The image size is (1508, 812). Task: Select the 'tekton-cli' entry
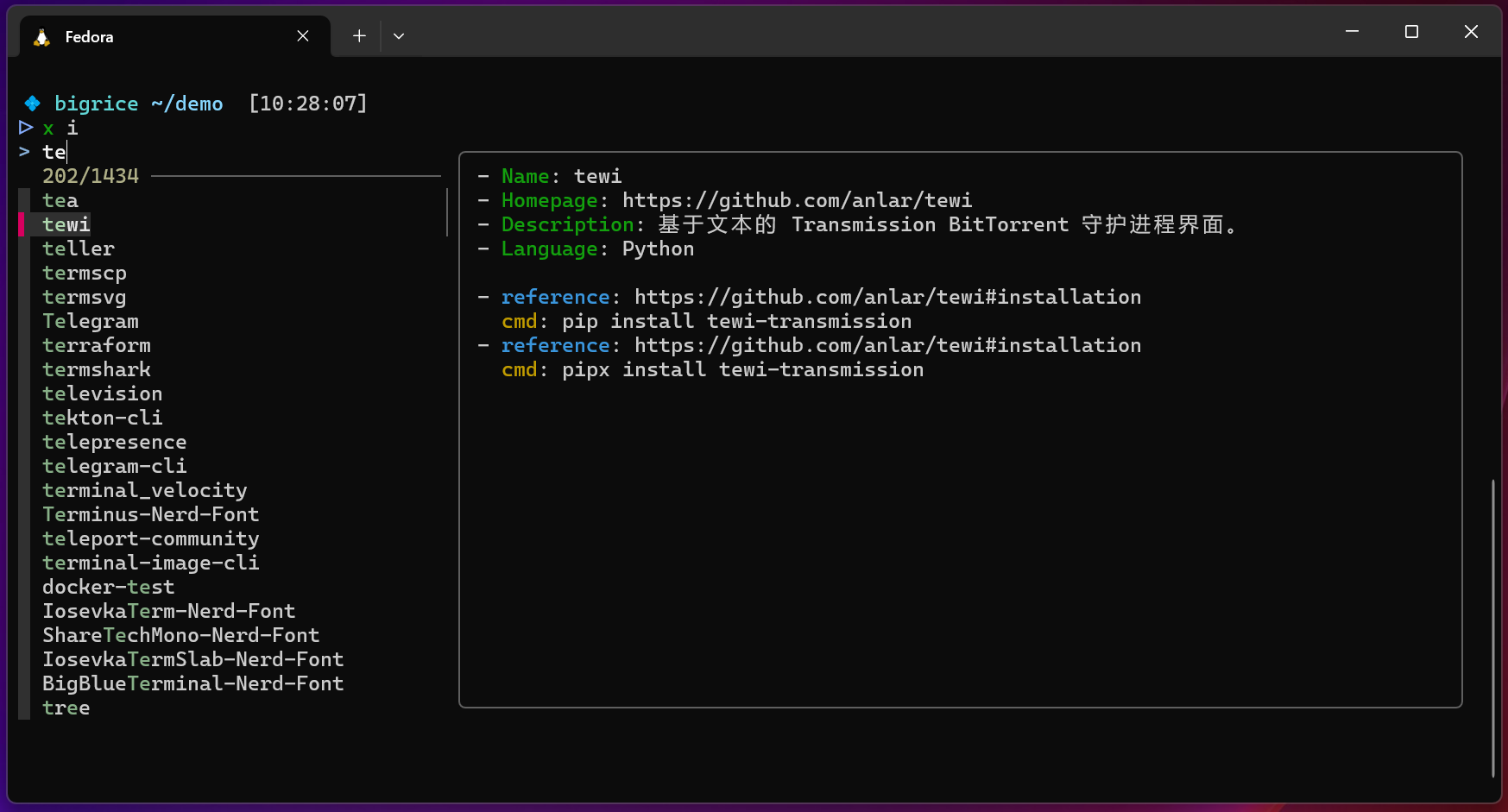103,418
